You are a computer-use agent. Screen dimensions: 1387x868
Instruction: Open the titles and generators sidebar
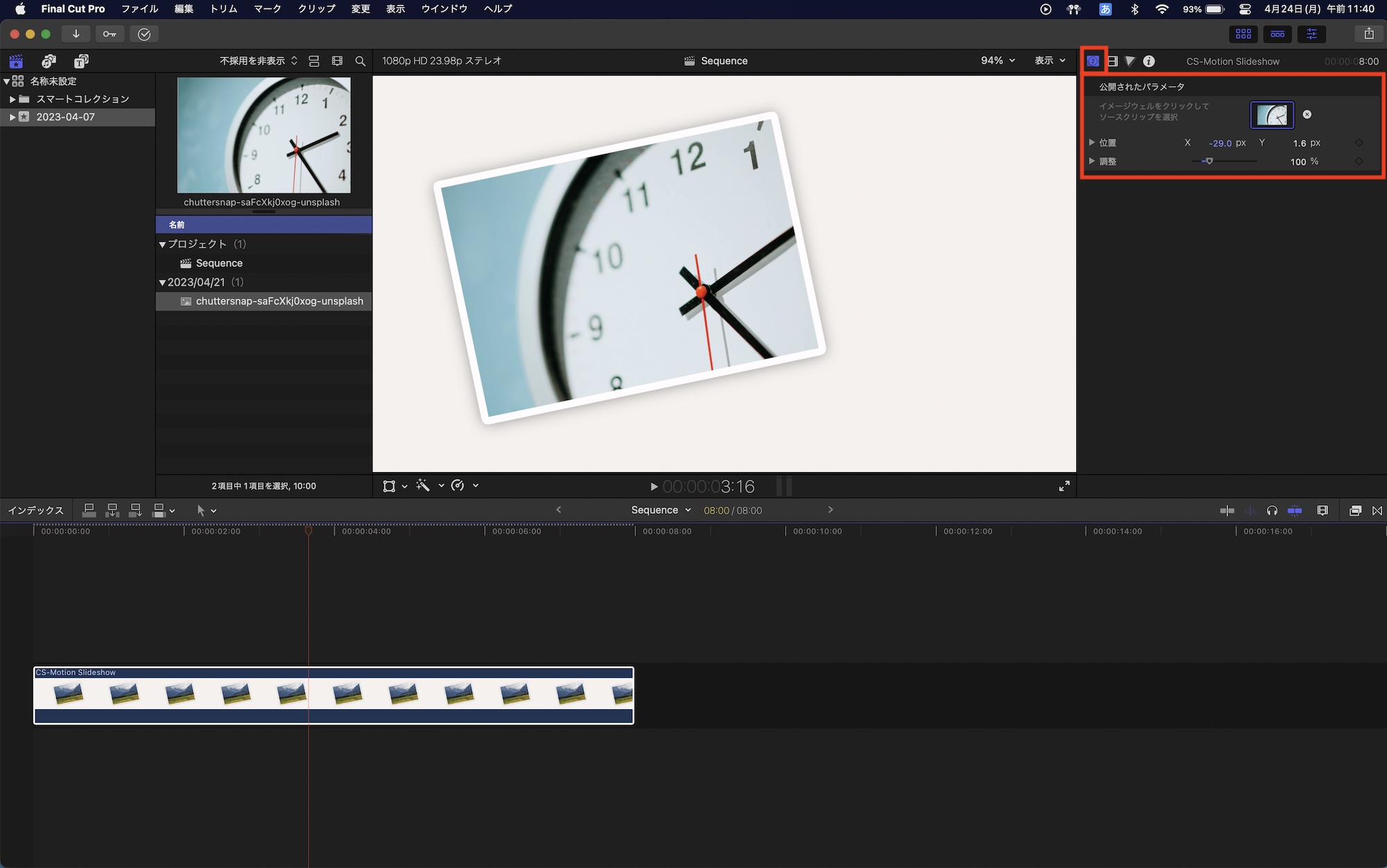[x=81, y=61]
